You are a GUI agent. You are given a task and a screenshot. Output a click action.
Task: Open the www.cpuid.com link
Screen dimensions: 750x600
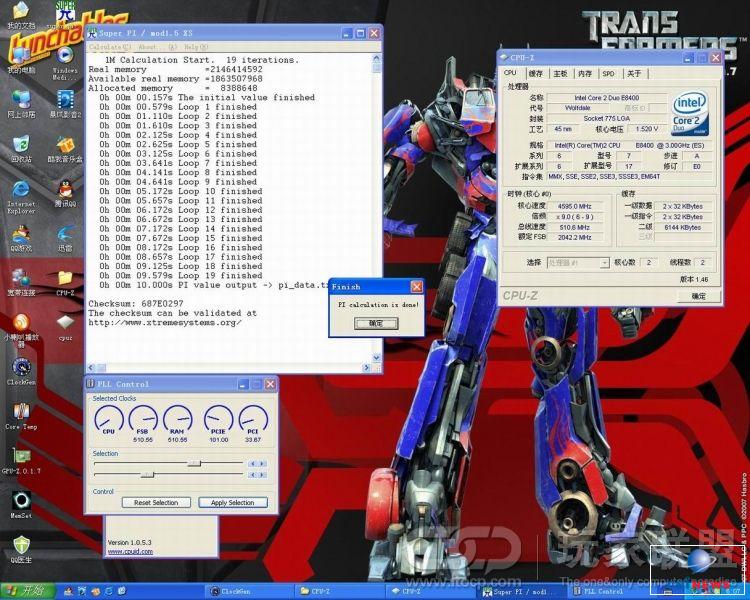point(130,552)
